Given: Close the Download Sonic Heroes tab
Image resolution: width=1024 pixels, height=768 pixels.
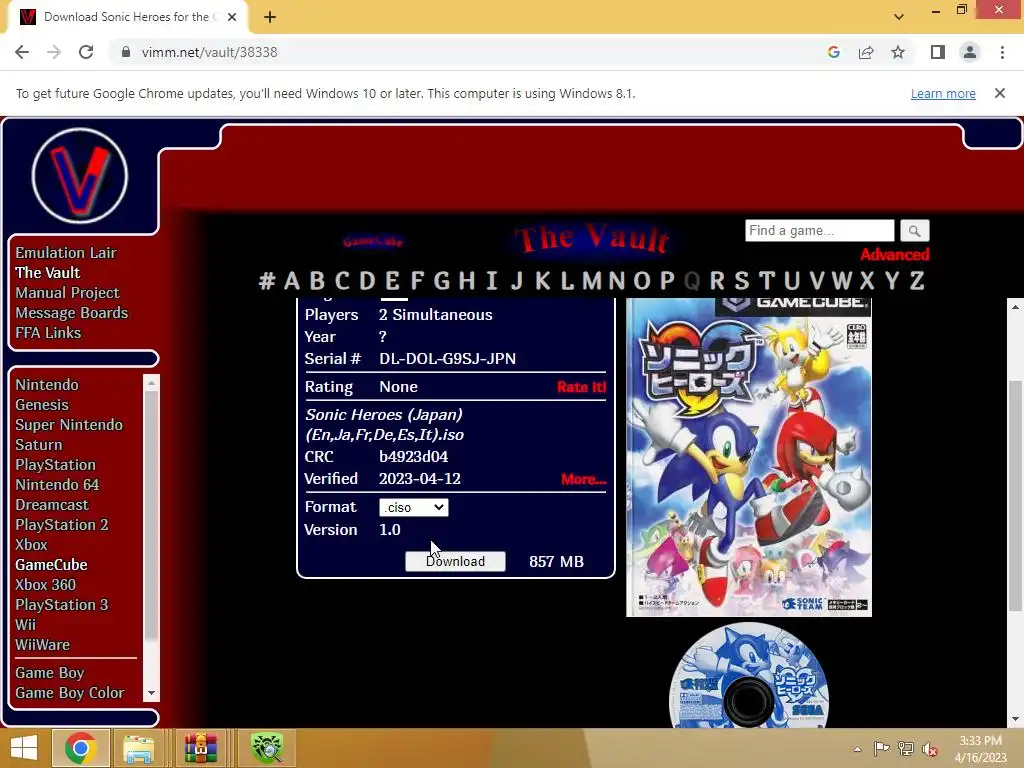Looking at the screenshot, I should click(232, 17).
